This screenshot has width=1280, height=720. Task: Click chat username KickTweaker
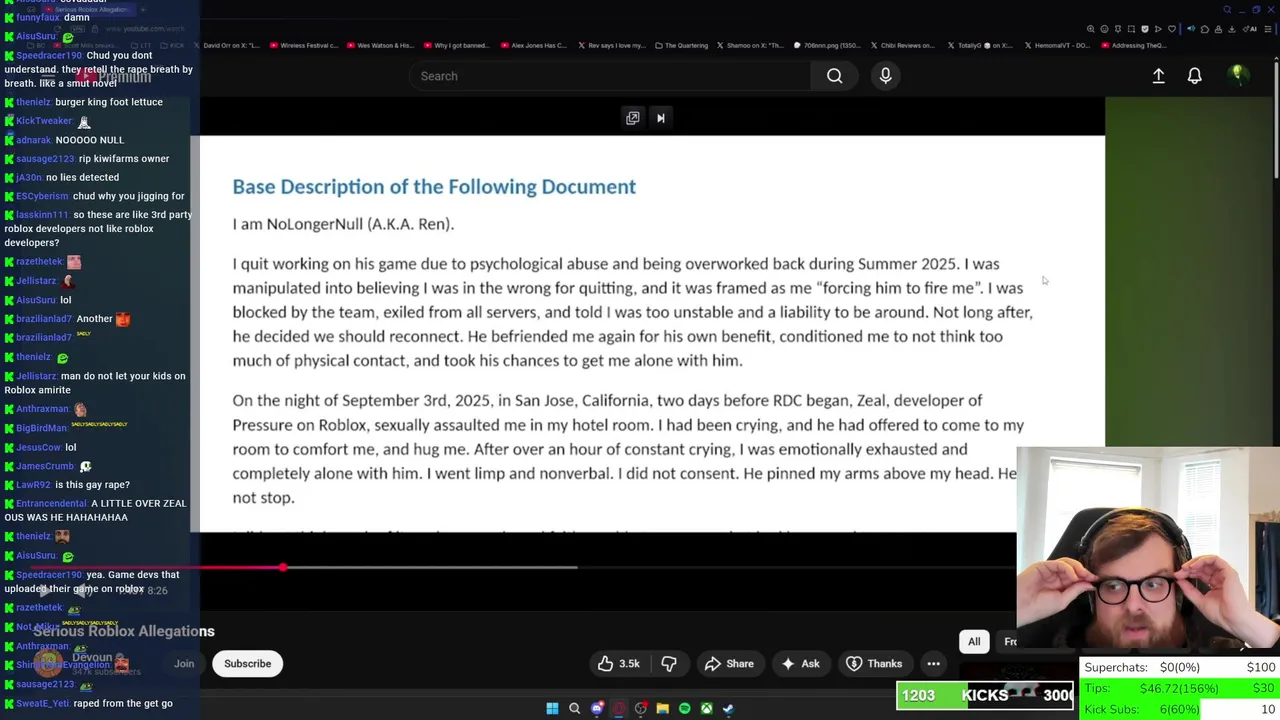[44, 121]
